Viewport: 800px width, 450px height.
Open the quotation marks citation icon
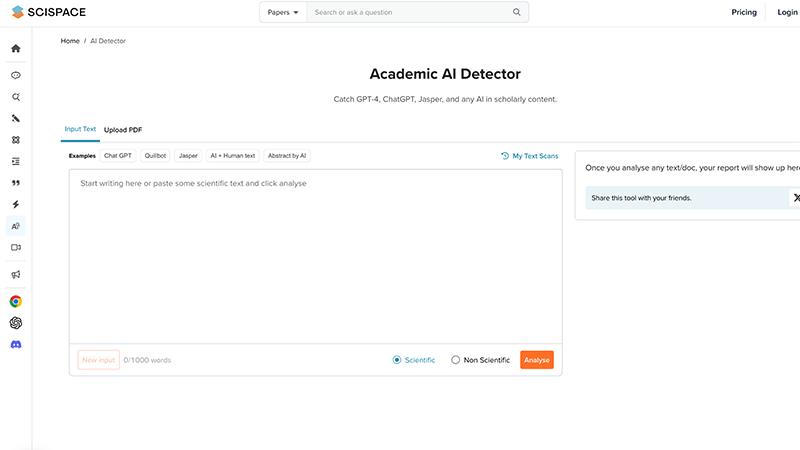click(16, 183)
